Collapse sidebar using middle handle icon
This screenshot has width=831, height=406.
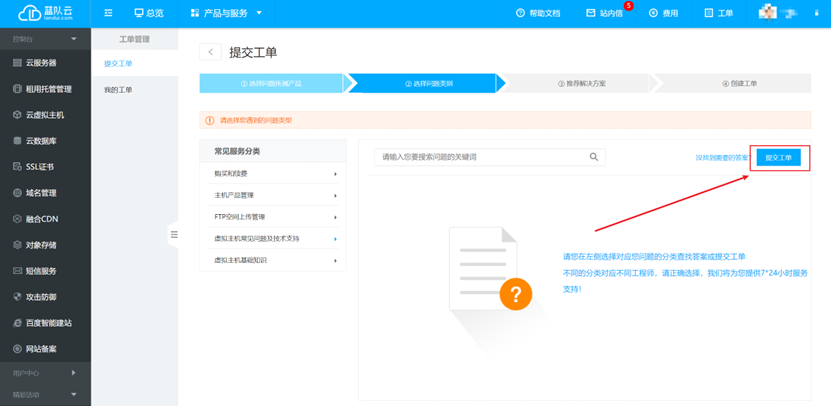173,234
